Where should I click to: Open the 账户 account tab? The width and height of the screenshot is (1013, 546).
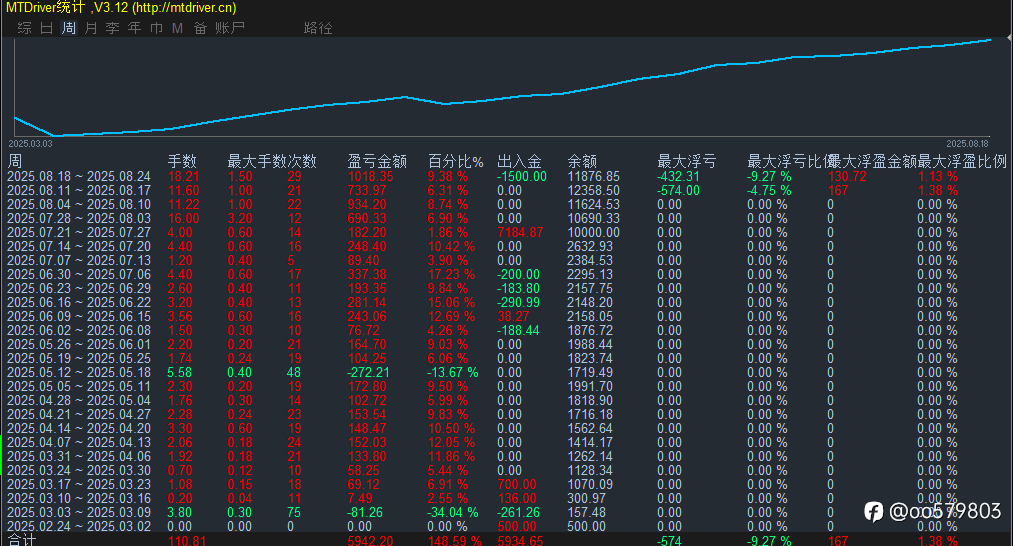coord(229,28)
